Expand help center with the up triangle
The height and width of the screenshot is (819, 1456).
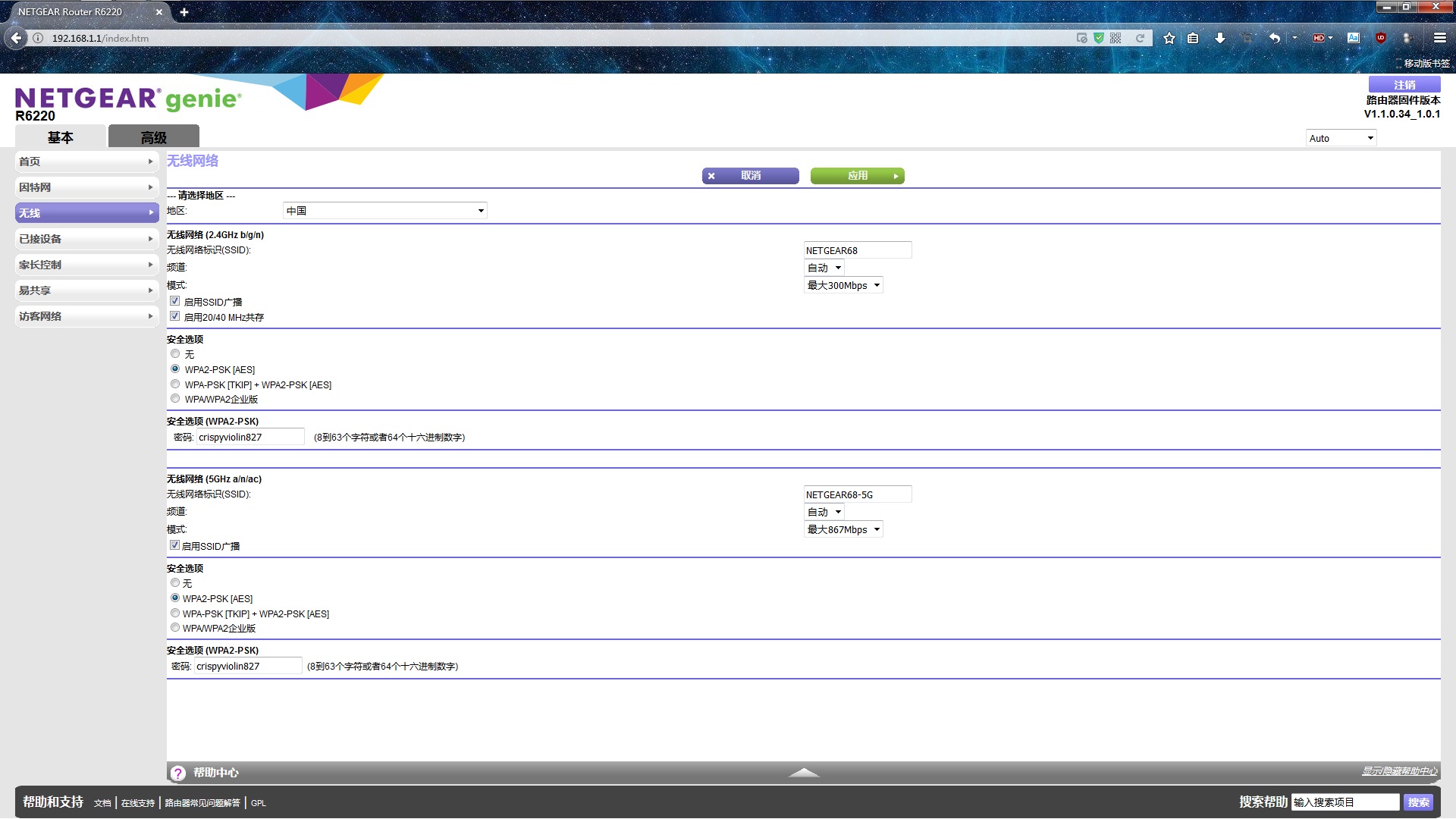coord(804,773)
